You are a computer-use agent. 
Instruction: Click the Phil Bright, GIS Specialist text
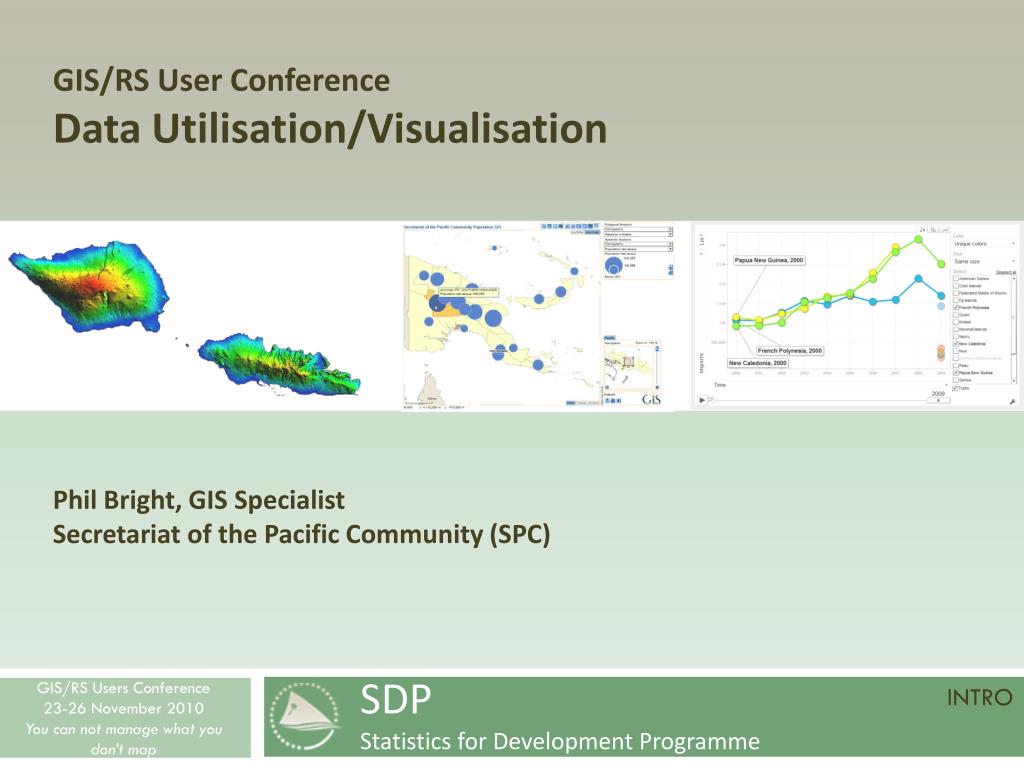click(199, 500)
